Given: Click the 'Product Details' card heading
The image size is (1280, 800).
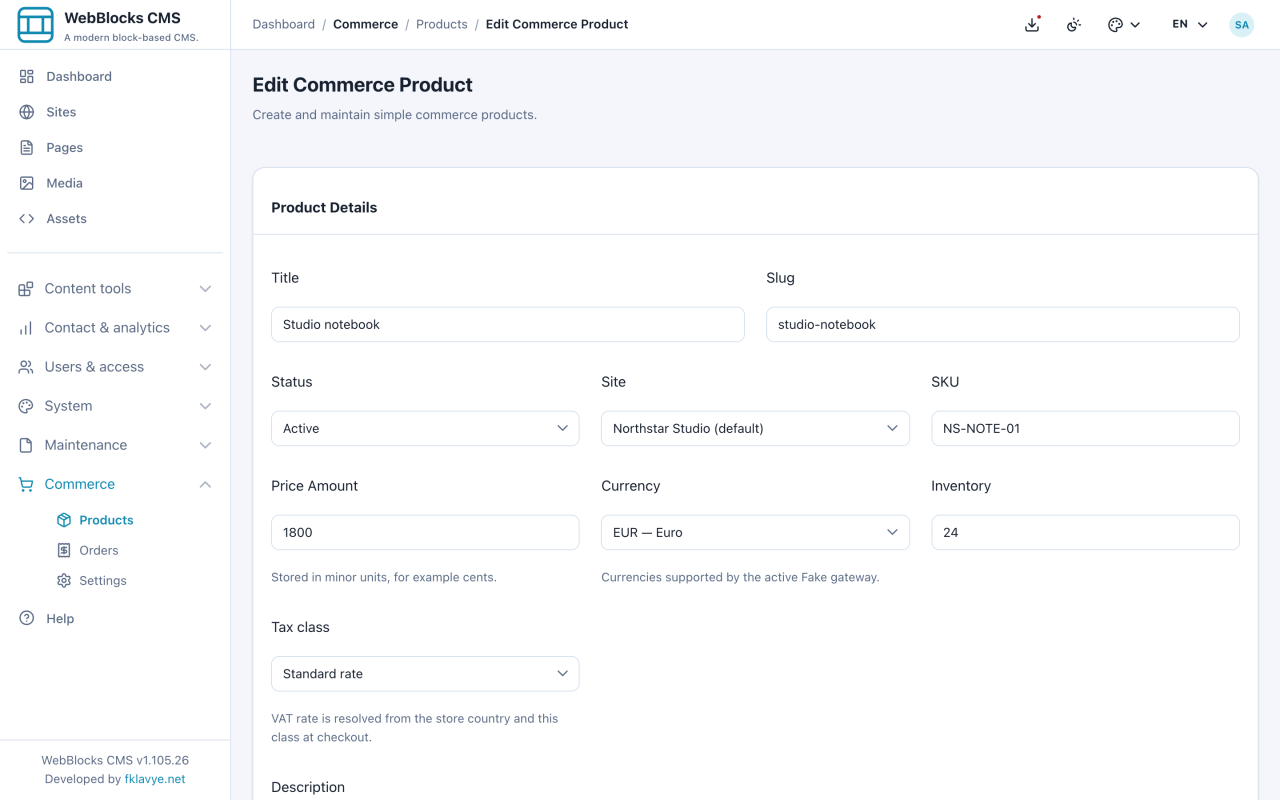Looking at the screenshot, I should [324, 208].
